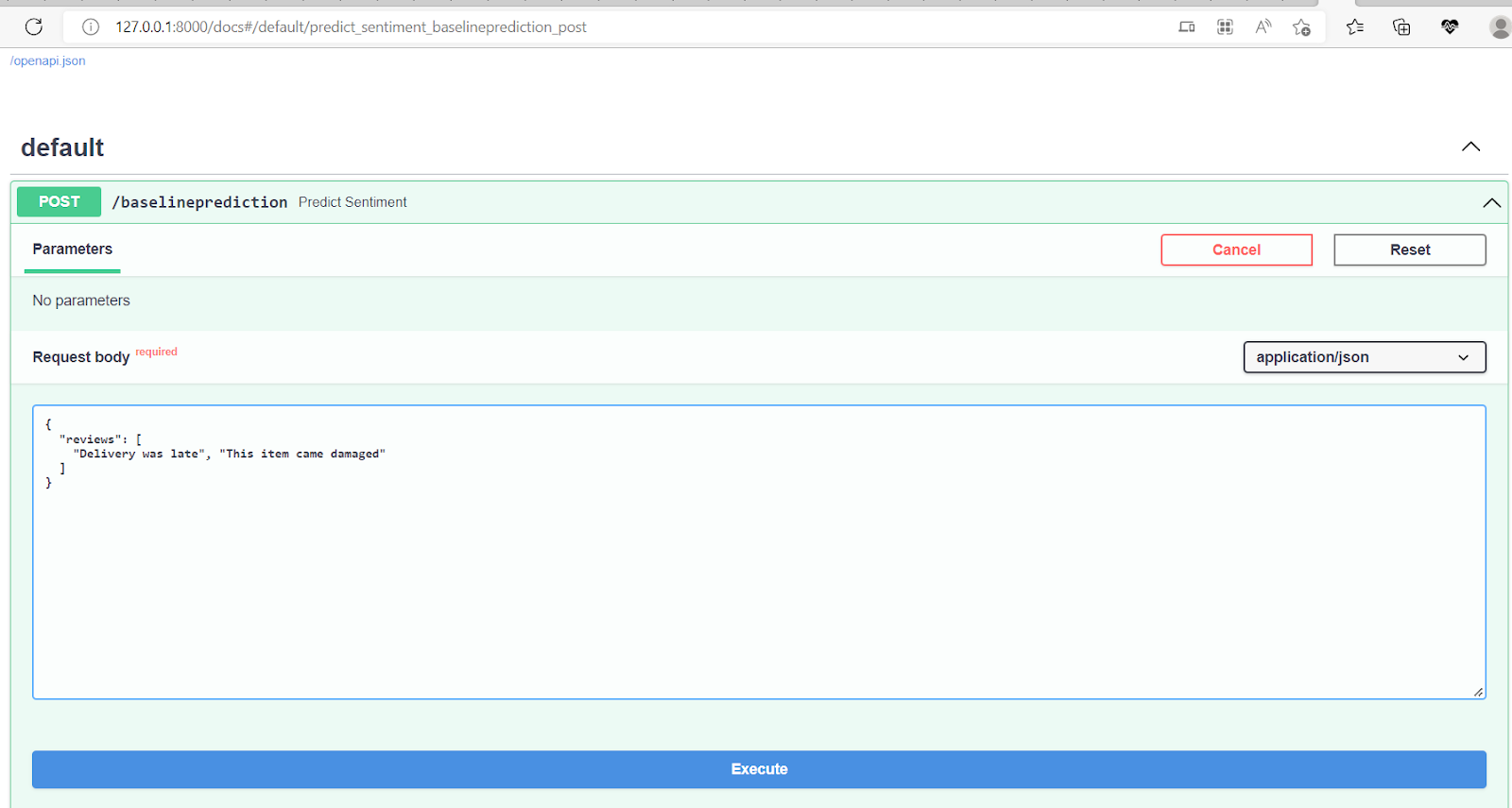This screenshot has height=808, width=1512.
Task: Click the textarea resize handle corner
Action: pyautogui.click(x=1478, y=692)
